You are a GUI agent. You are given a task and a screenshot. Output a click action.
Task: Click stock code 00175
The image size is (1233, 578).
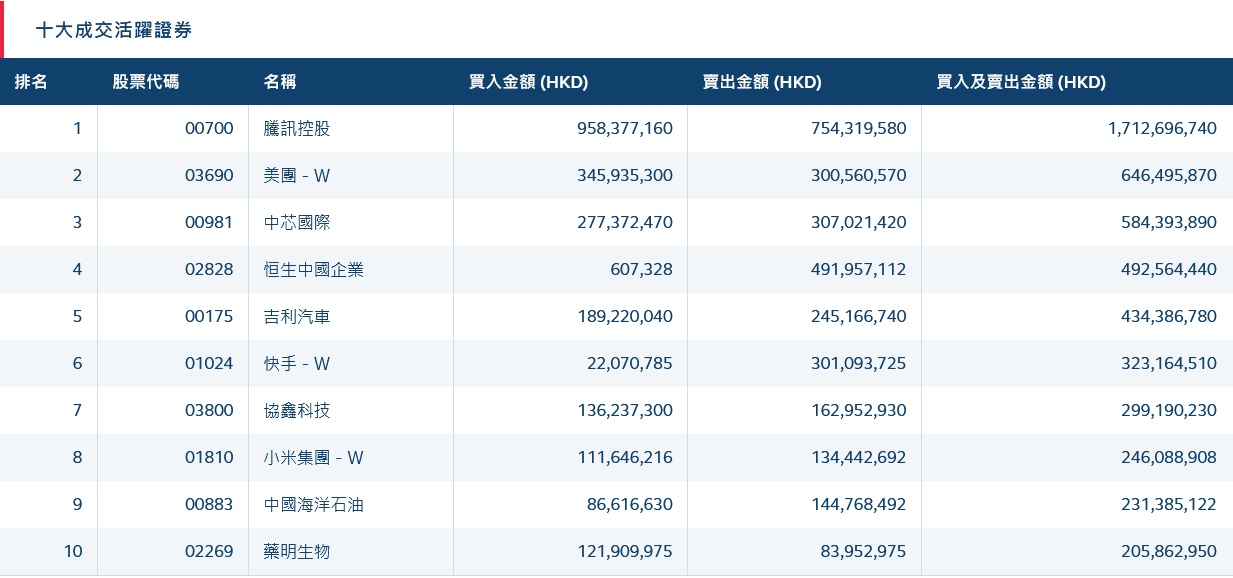coord(209,316)
